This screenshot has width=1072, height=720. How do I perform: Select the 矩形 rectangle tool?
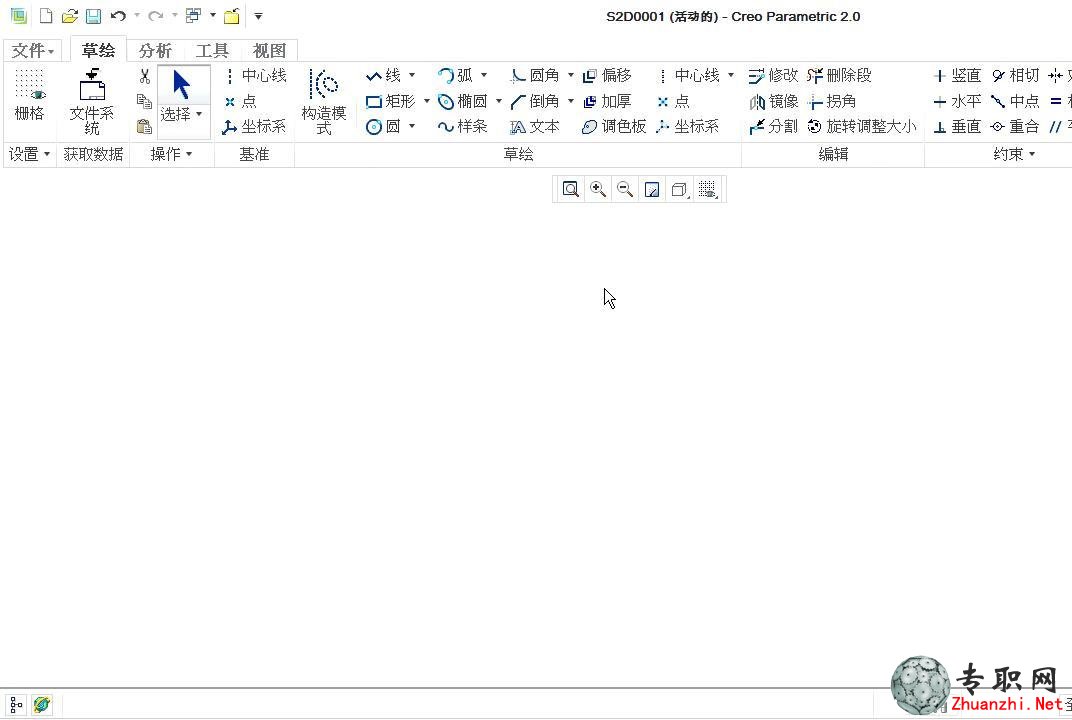tap(391, 101)
